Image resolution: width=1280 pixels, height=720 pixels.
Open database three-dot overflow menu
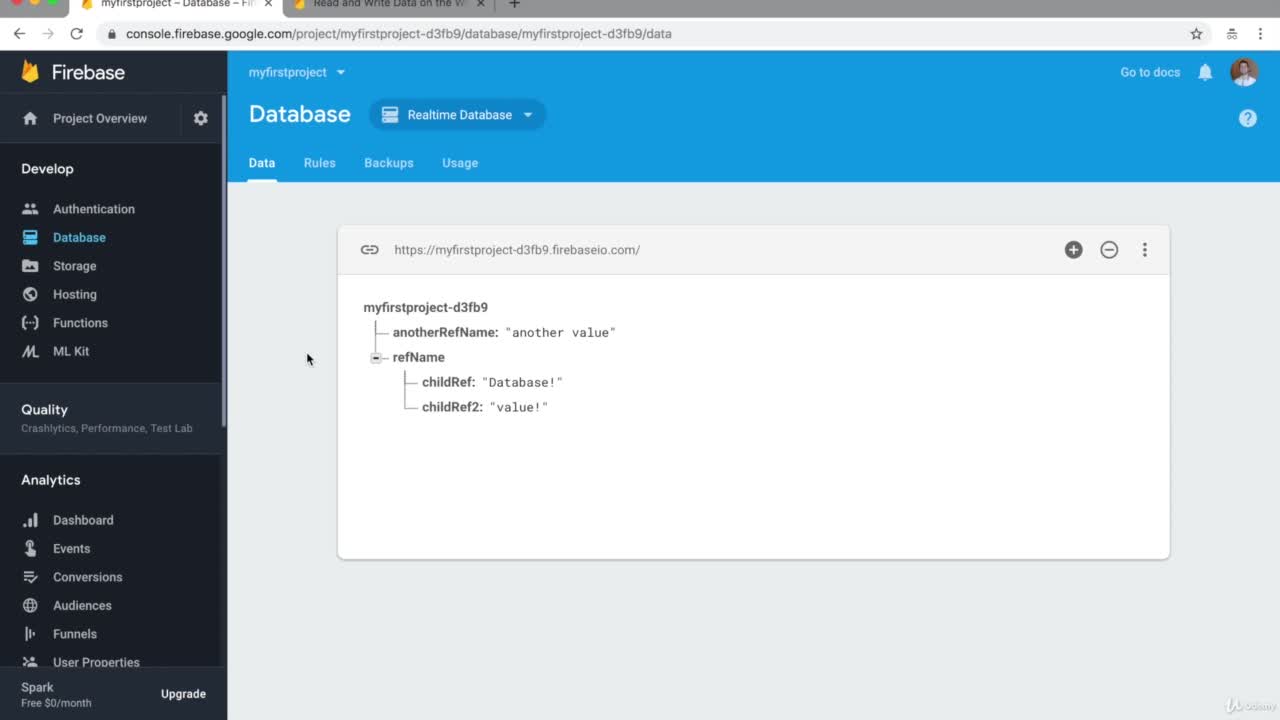click(1145, 250)
